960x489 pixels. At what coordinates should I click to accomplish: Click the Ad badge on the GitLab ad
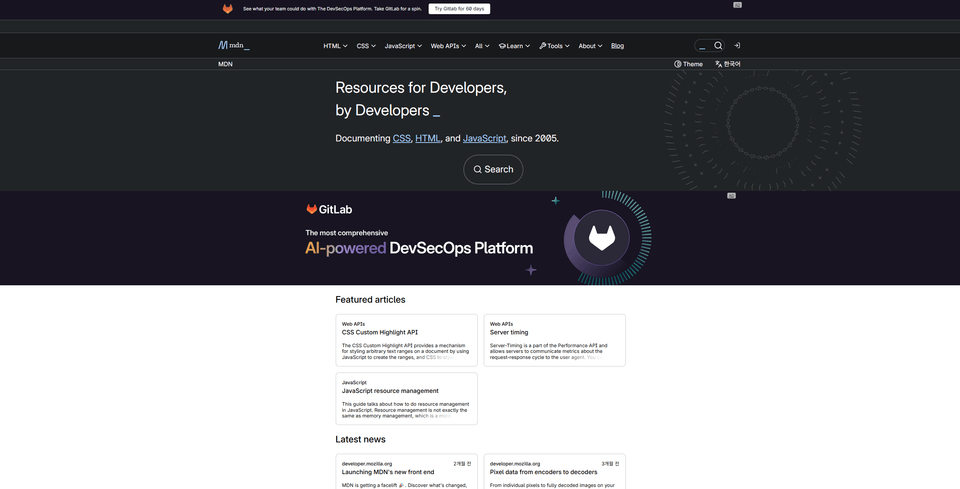tap(731, 196)
